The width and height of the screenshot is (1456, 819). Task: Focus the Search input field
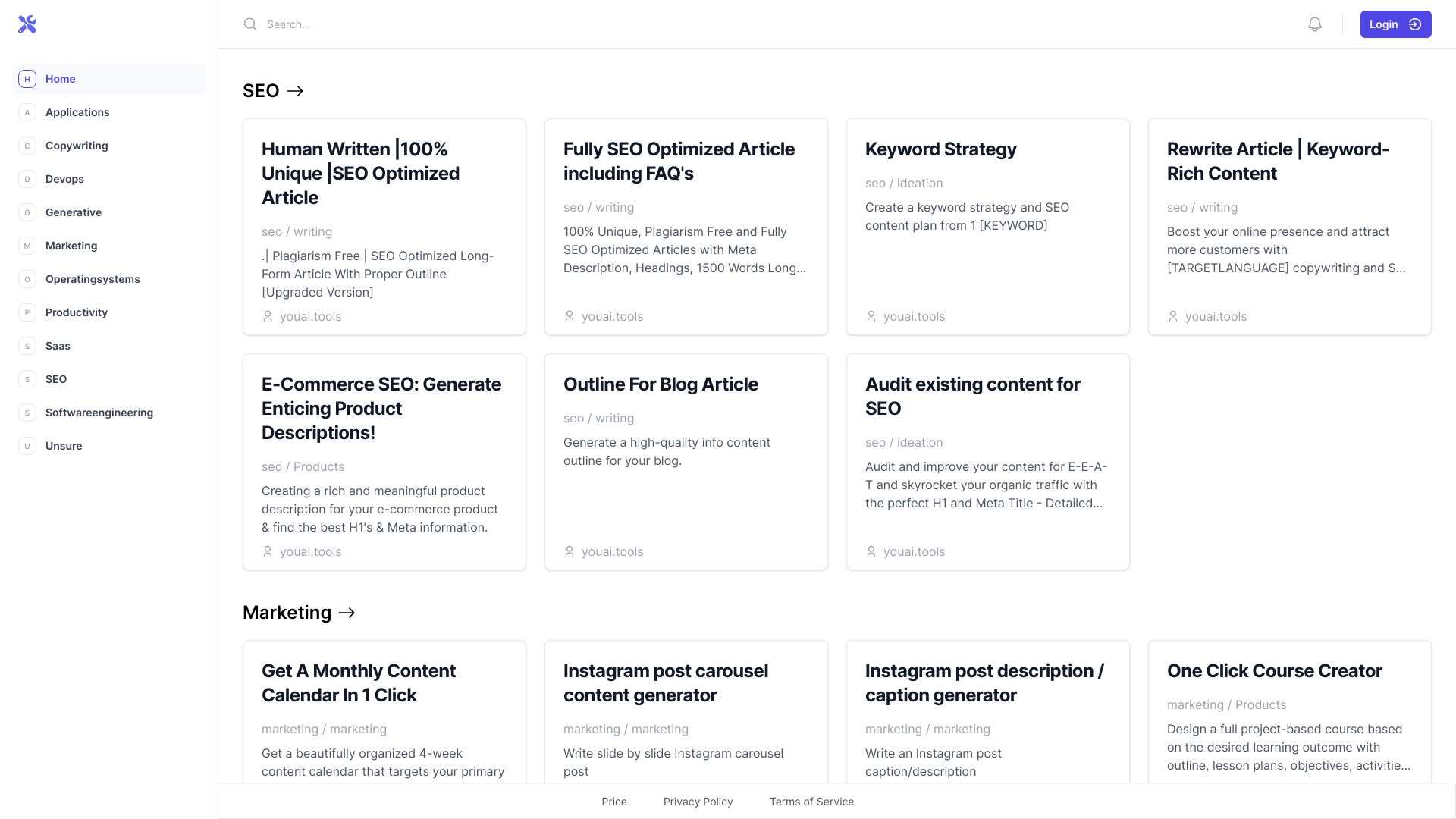[x=531, y=24]
